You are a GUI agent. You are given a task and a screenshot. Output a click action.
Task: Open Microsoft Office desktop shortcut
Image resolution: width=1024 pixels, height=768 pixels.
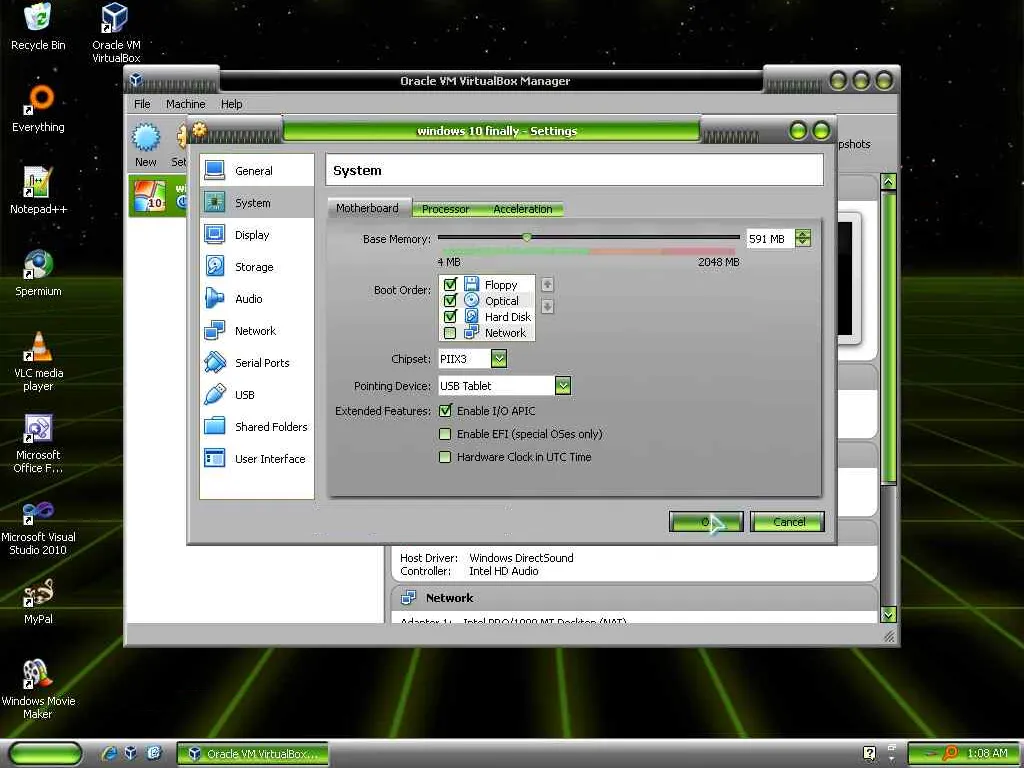38,443
